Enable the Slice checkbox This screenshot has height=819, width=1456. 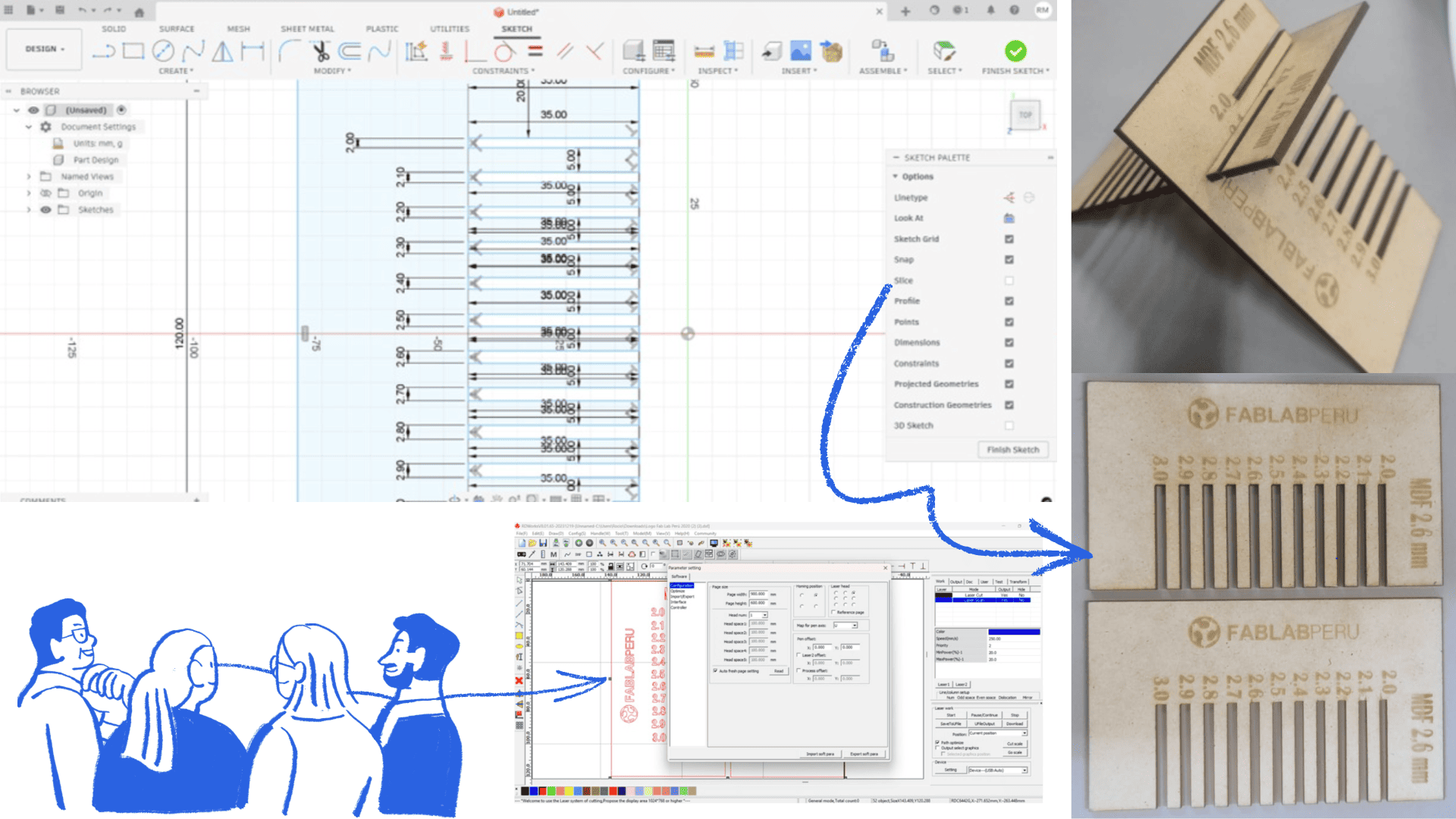click(1009, 281)
